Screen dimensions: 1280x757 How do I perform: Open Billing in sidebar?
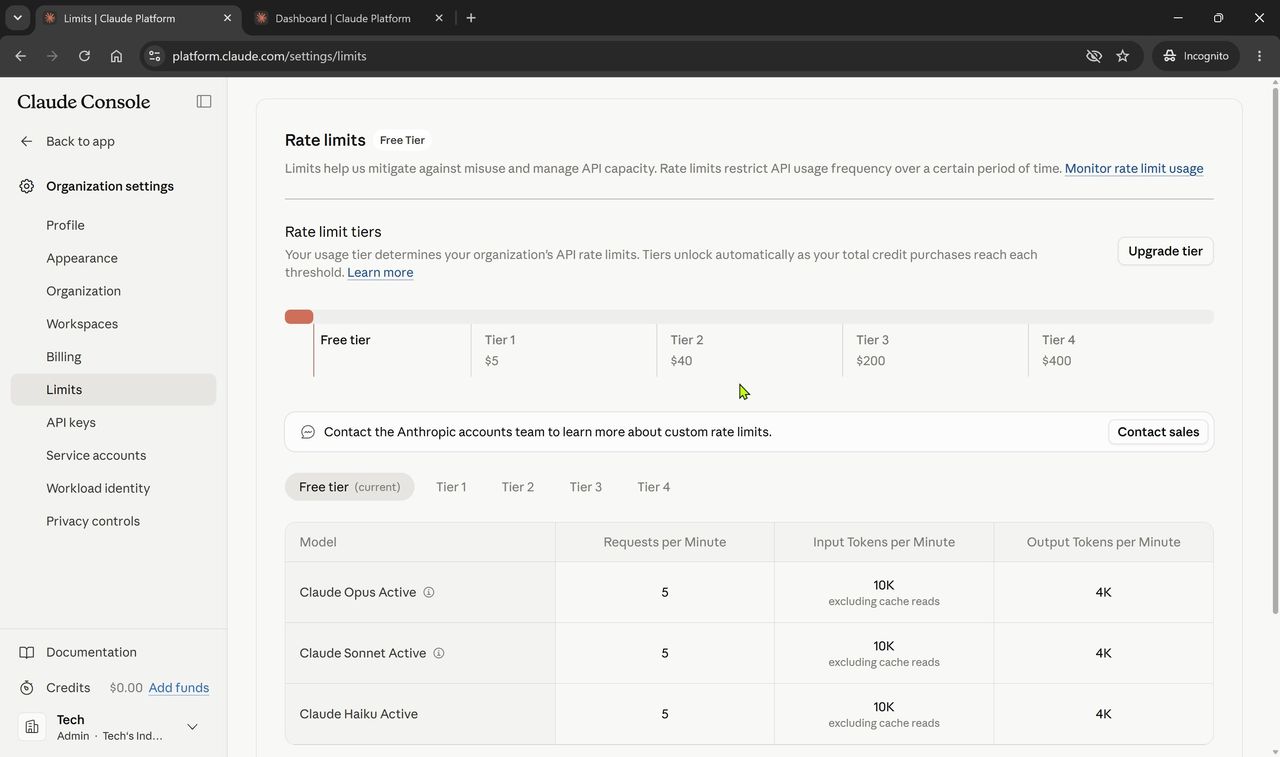click(x=113, y=357)
